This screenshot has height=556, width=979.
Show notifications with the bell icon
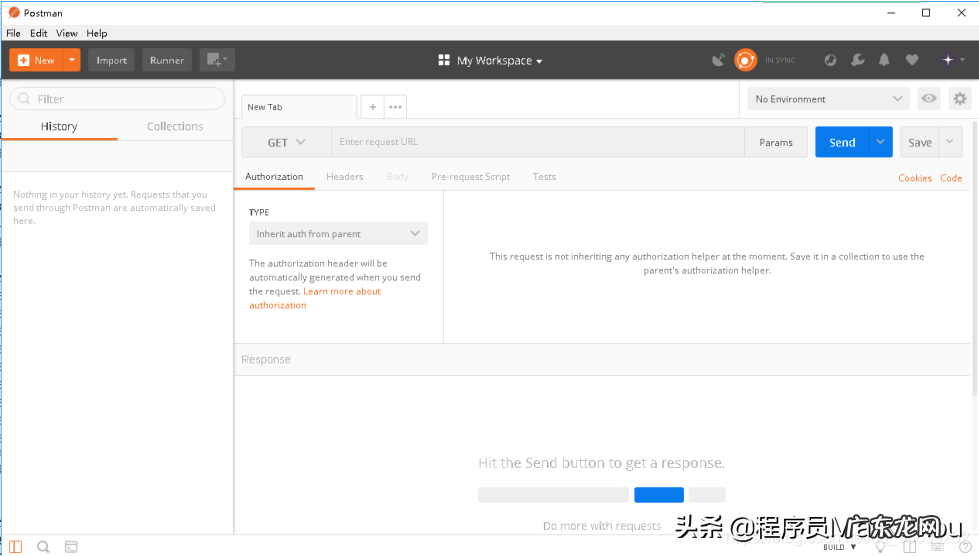coord(884,60)
